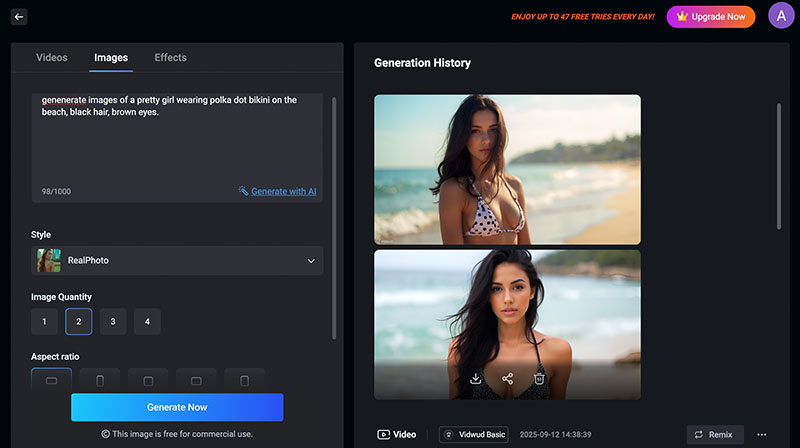
Task: Click the magic wand icon beside Generate with AI
Action: click(x=243, y=191)
